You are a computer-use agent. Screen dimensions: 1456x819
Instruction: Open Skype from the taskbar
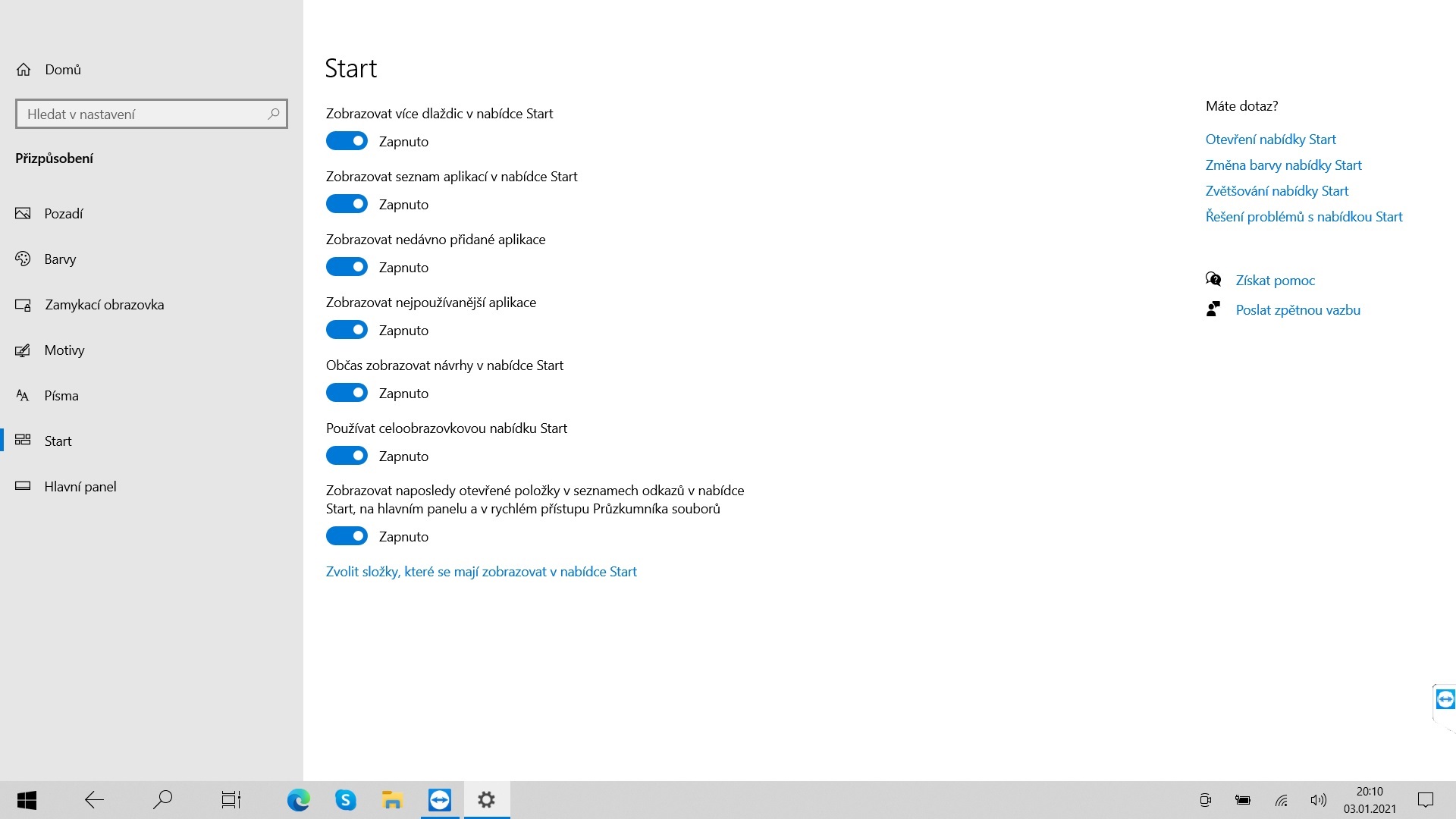coord(346,799)
